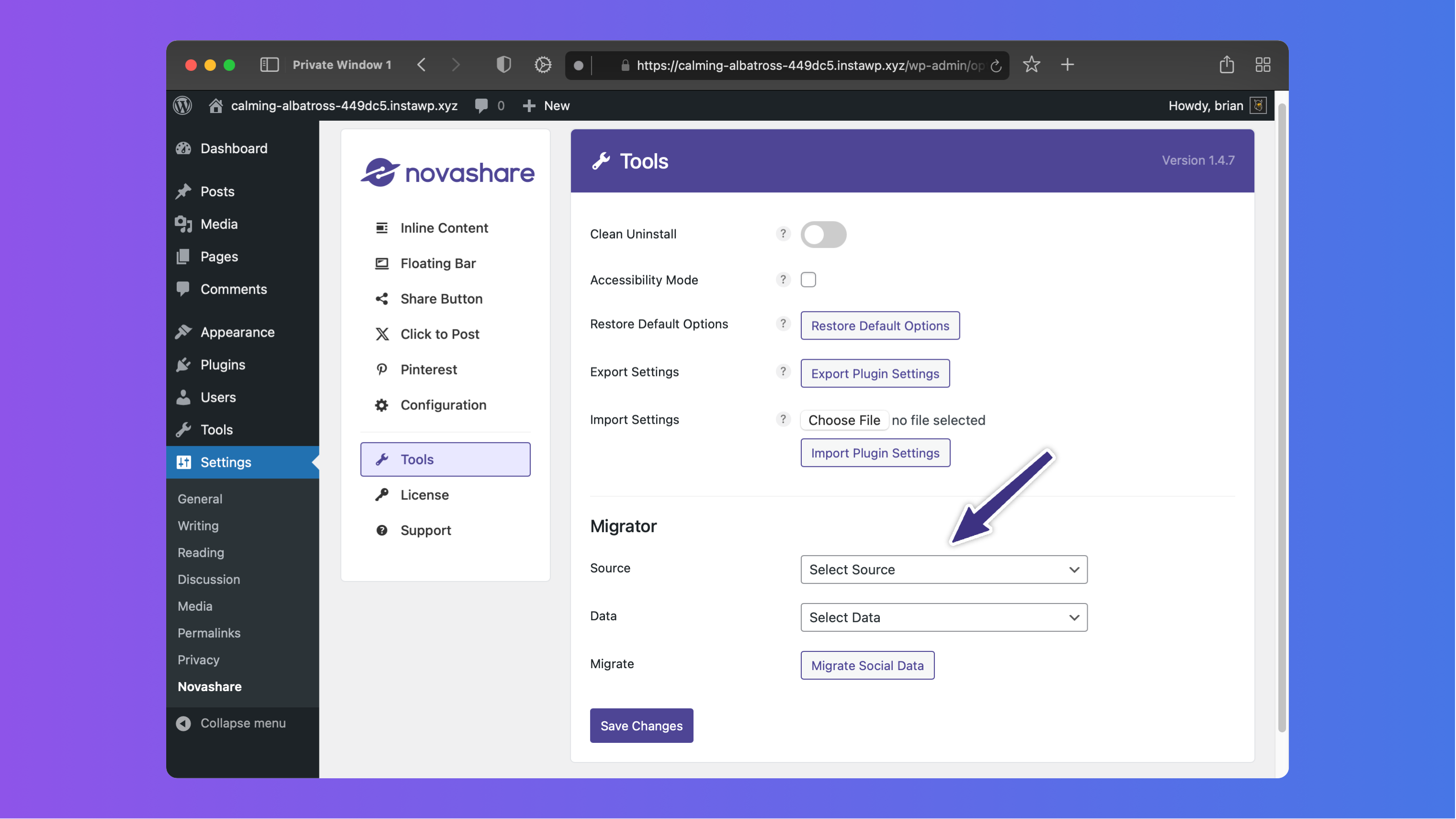The width and height of the screenshot is (1456, 819).
Task: Open Users in admin sidebar
Action: (x=242, y=398)
